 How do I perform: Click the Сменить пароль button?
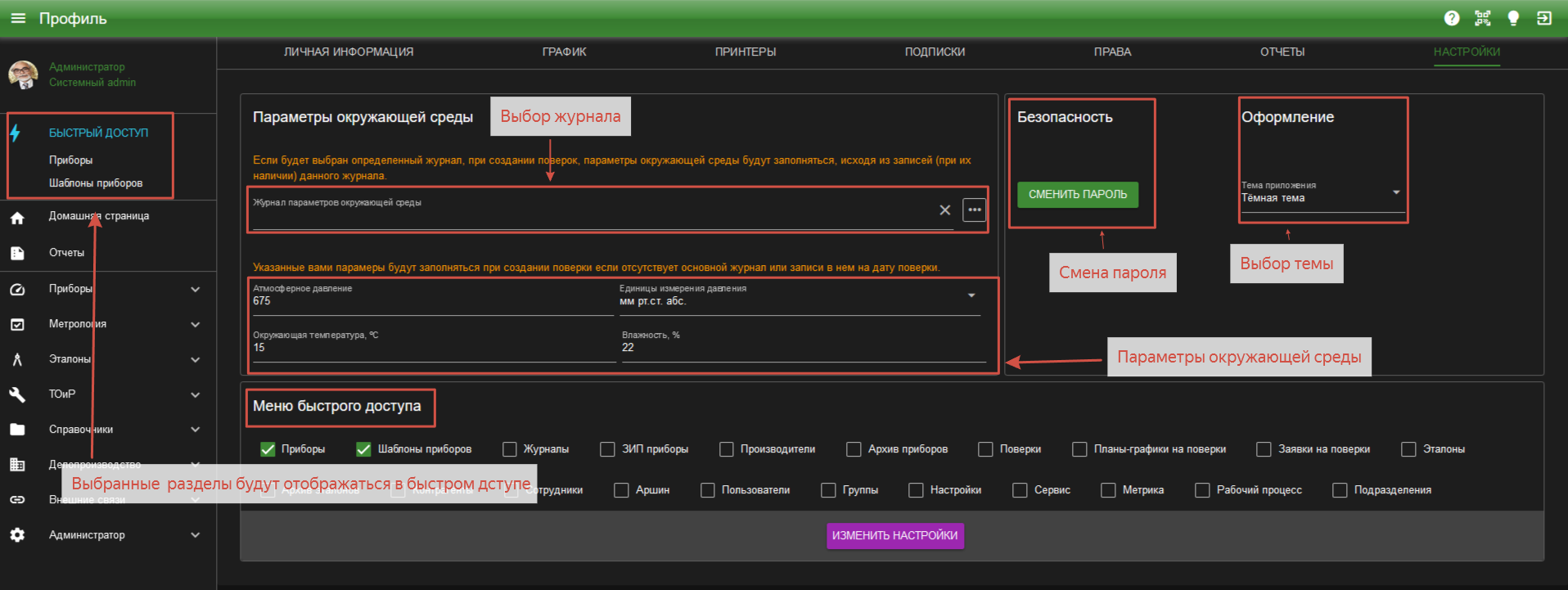point(1078,195)
